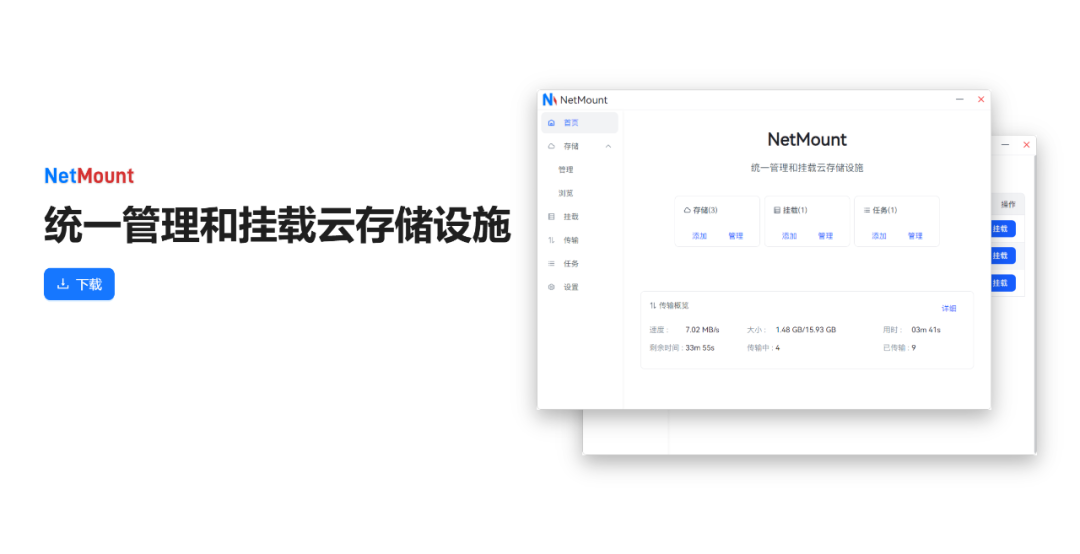Minimize the back NetMount window

point(1005,145)
